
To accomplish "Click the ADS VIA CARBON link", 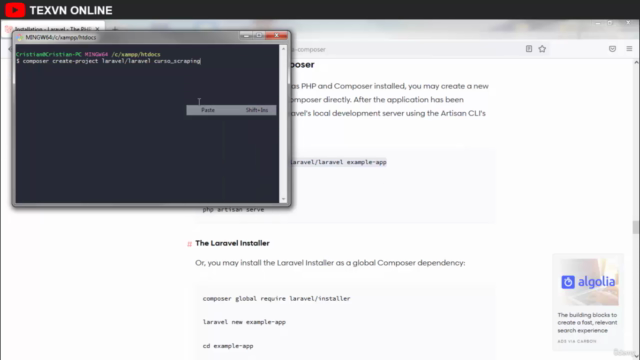I will pyautogui.click(x=577, y=341).
